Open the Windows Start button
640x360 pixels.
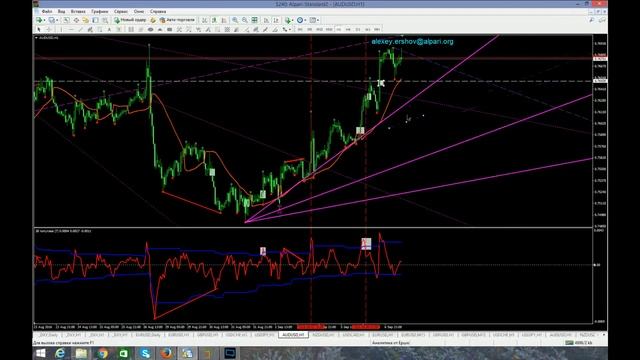pos(41,353)
